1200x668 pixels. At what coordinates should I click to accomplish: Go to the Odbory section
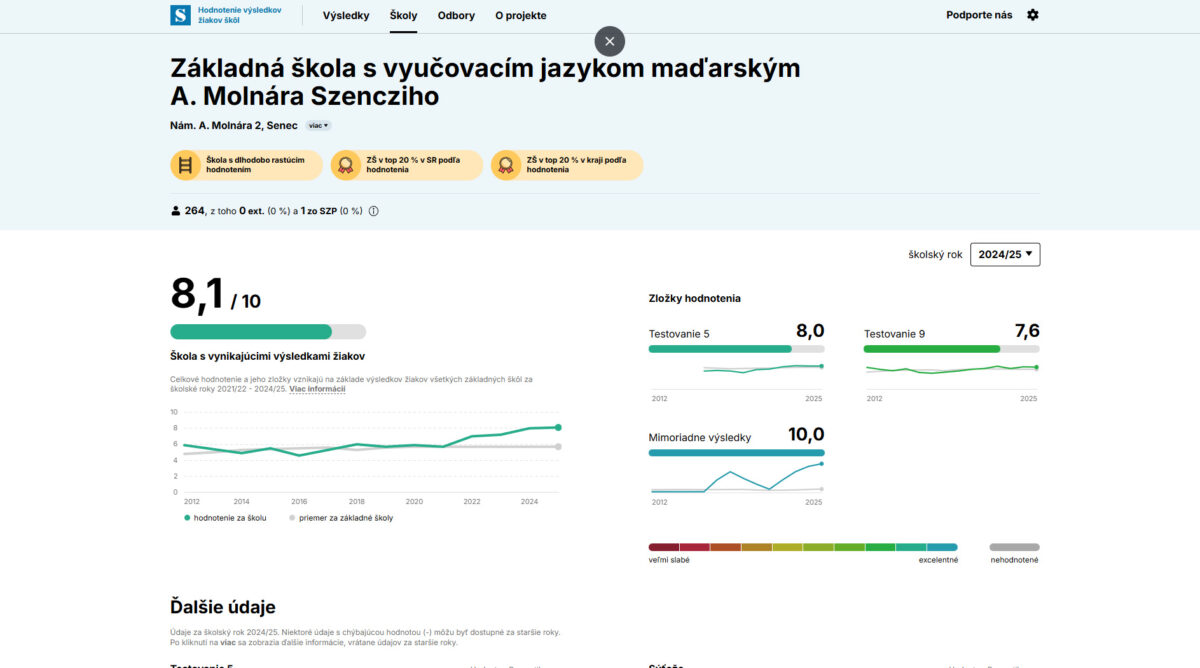456,15
